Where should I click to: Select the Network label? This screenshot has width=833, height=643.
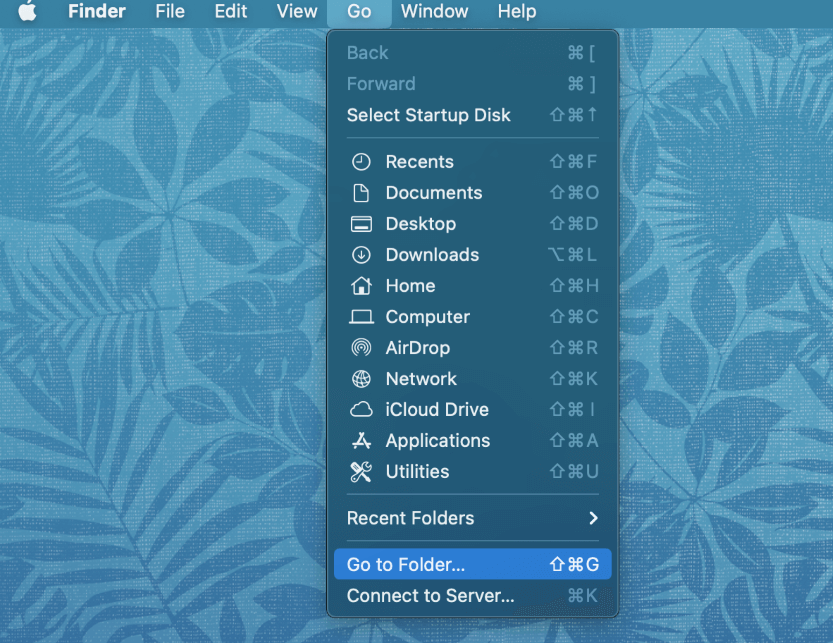pyautogui.click(x=421, y=379)
